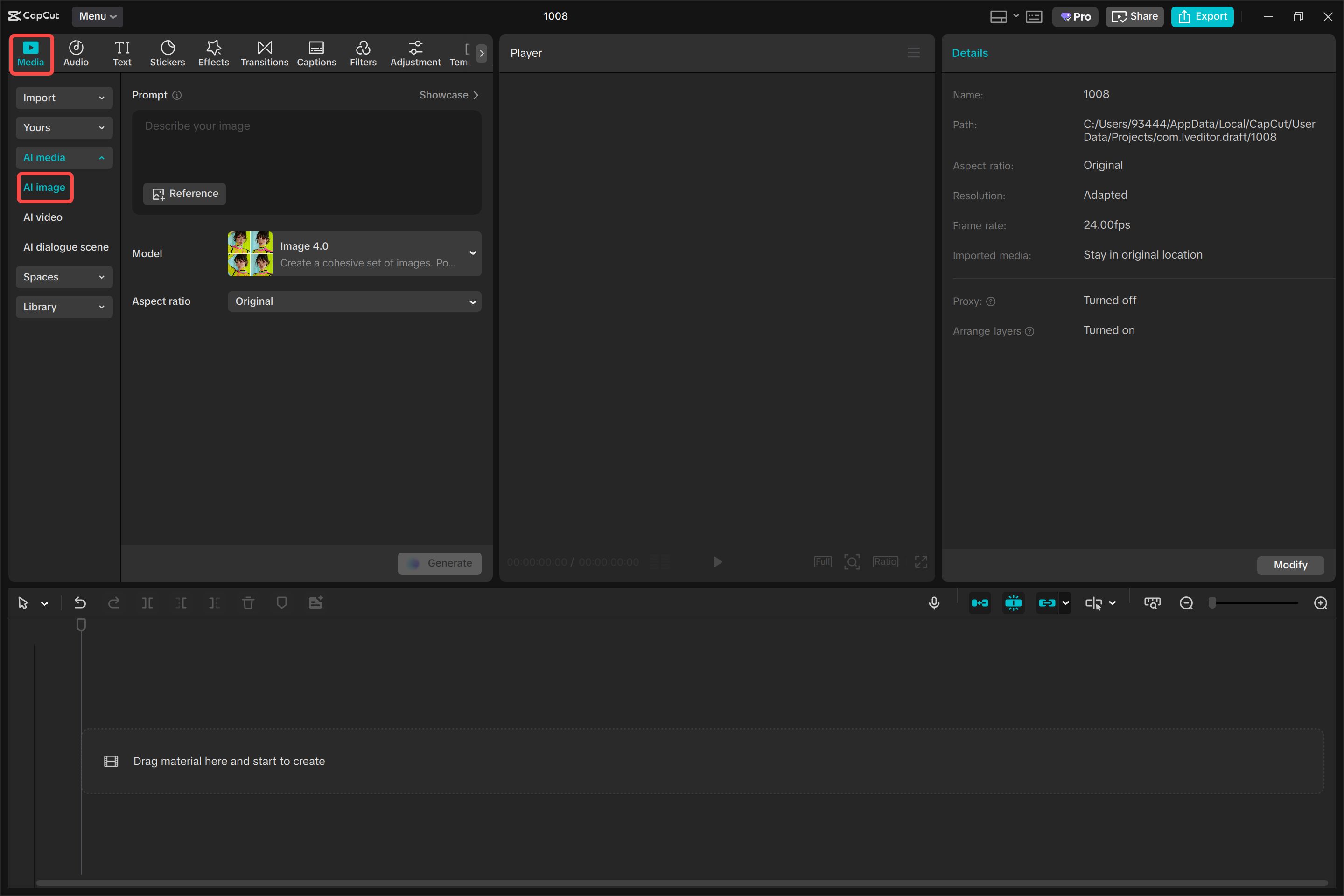1344x896 pixels.
Task: Click the Export button
Action: 1202,16
